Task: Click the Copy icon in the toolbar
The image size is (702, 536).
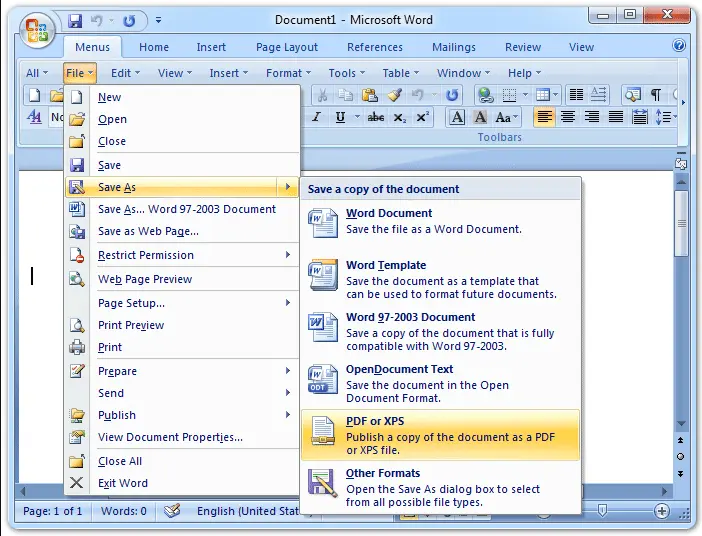Action: pyautogui.click(x=345, y=95)
